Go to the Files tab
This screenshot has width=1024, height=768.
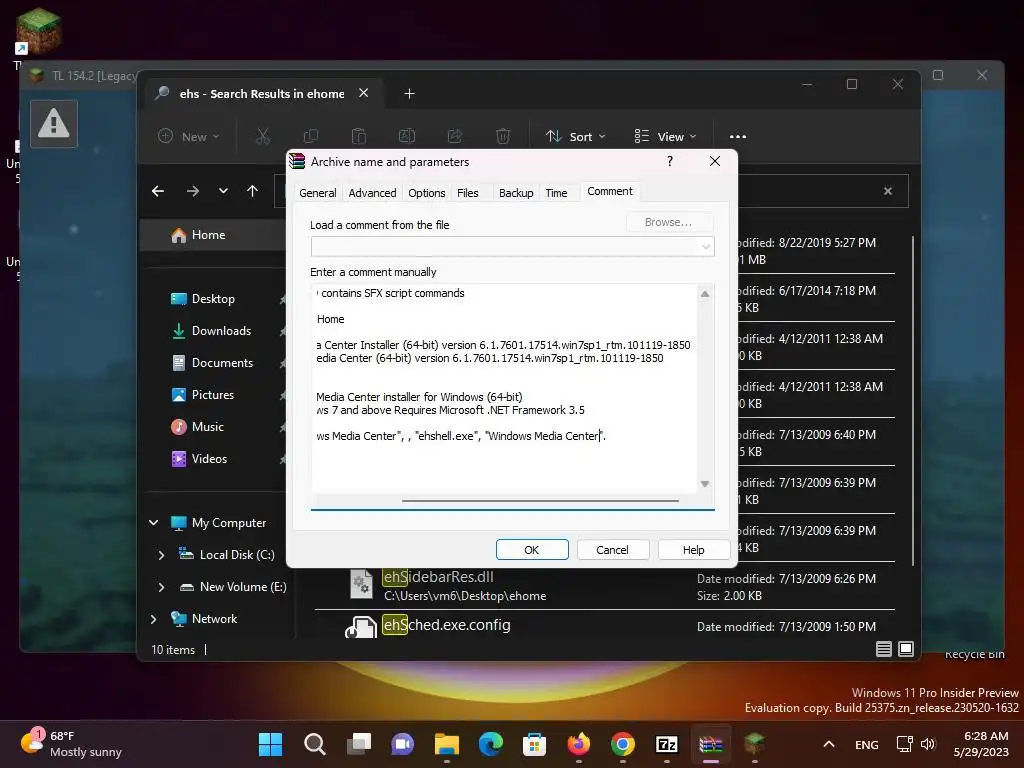coord(468,193)
